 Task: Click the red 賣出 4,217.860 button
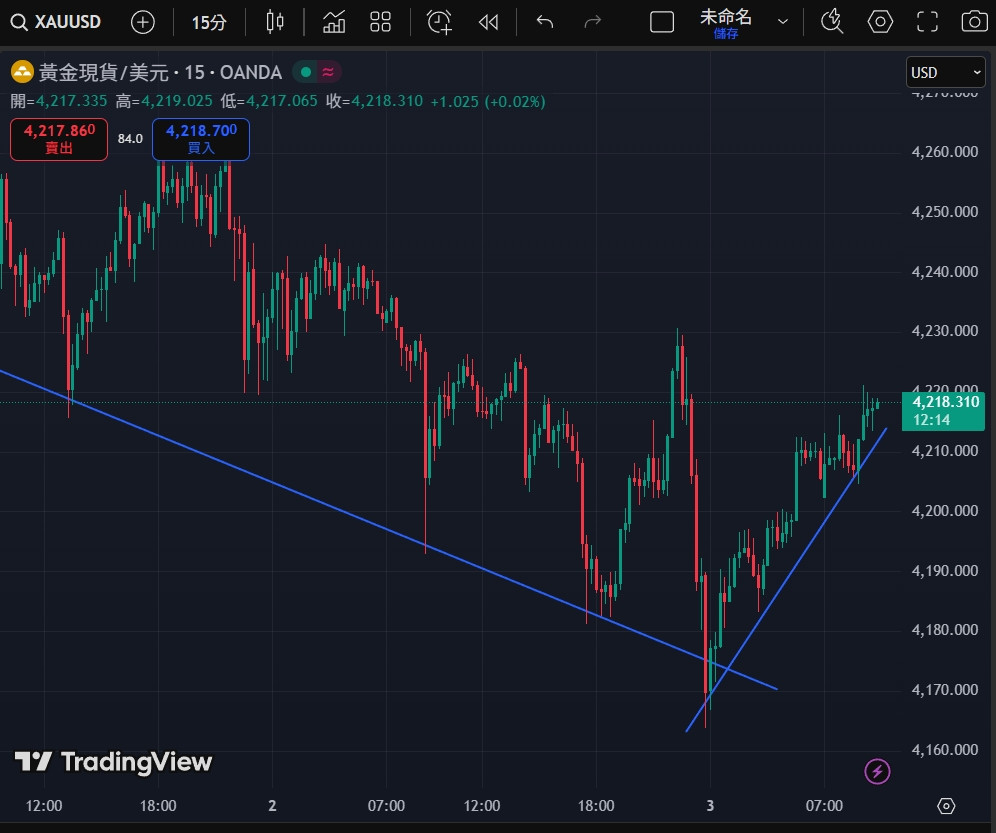coord(59,139)
